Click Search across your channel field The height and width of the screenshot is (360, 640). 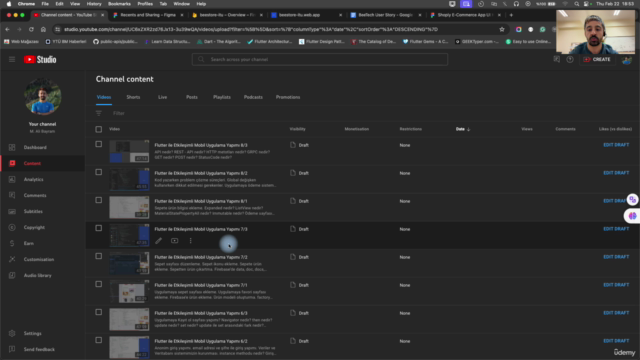tap(320, 60)
